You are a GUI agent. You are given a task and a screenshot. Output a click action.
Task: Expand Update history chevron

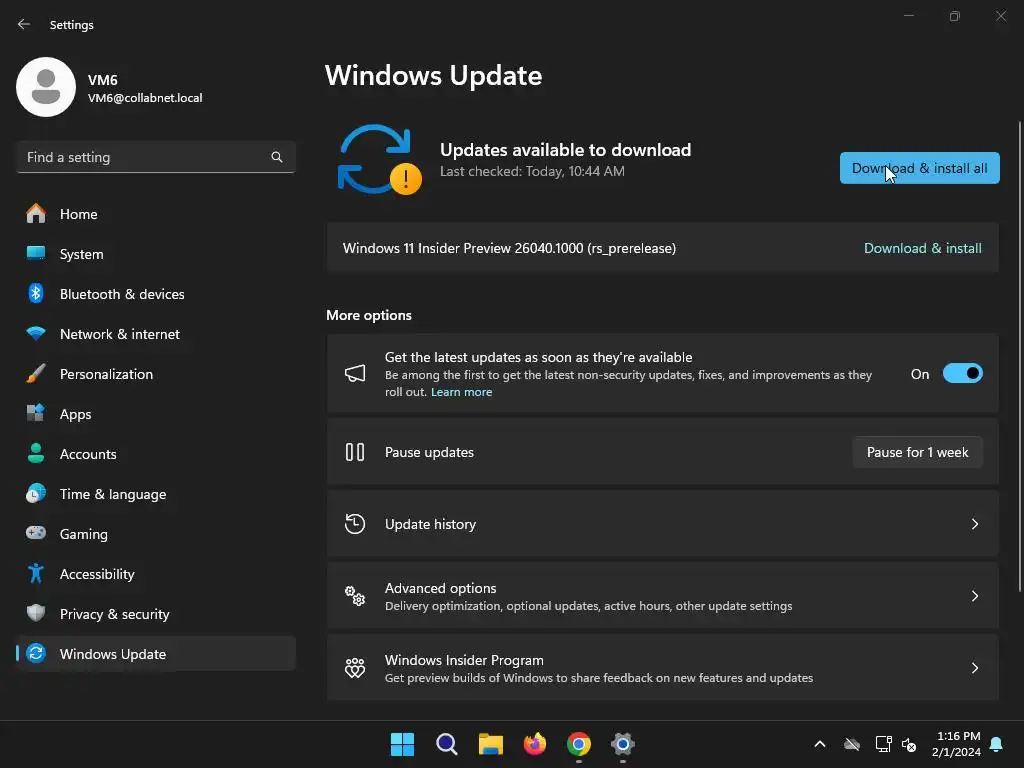click(x=974, y=524)
